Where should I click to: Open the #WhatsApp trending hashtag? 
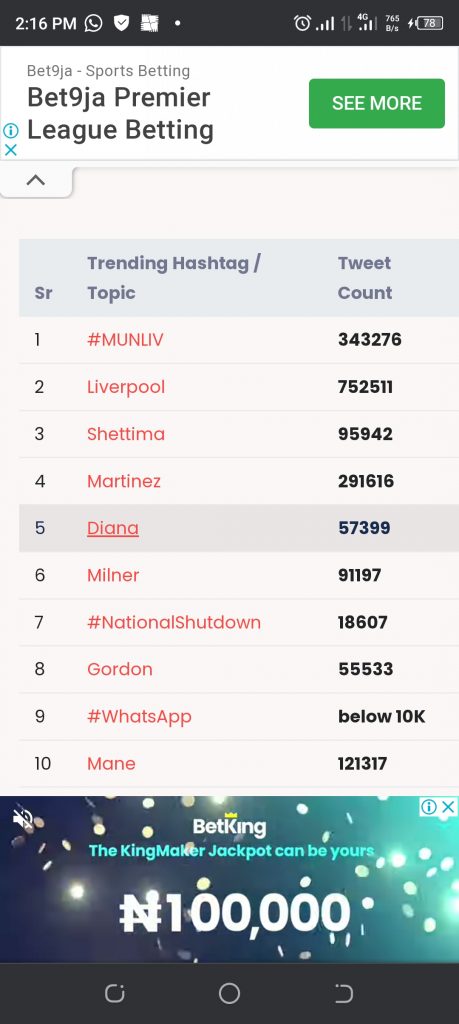(x=139, y=717)
